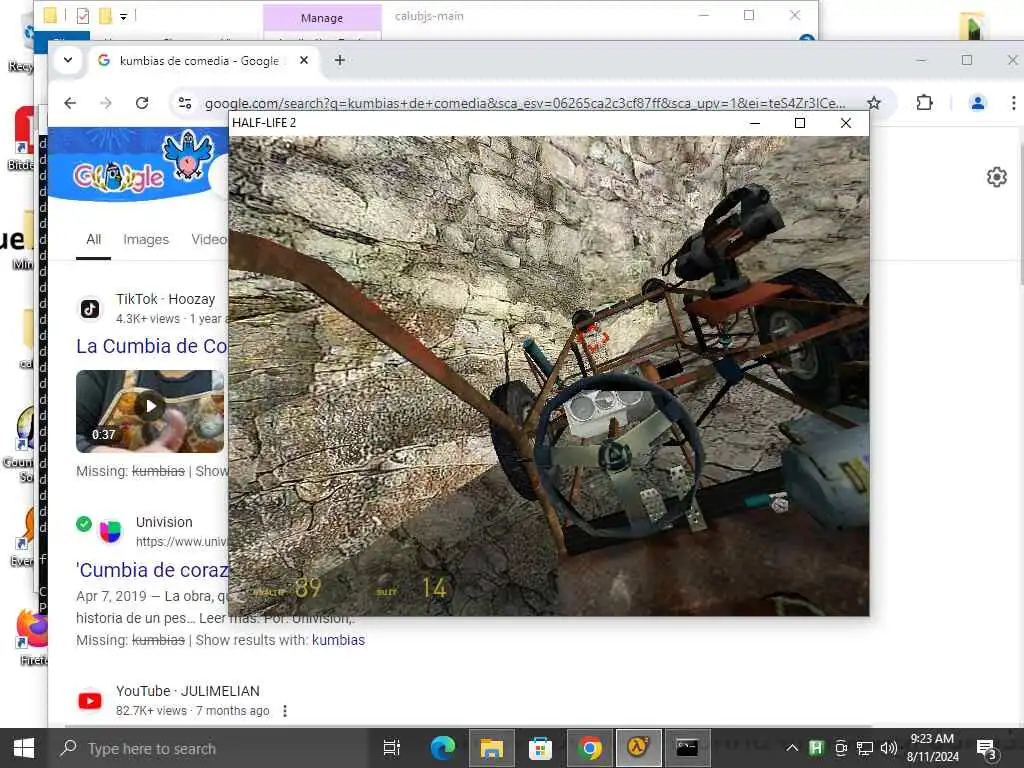Open Chrome three-dot menu

click(1013, 103)
